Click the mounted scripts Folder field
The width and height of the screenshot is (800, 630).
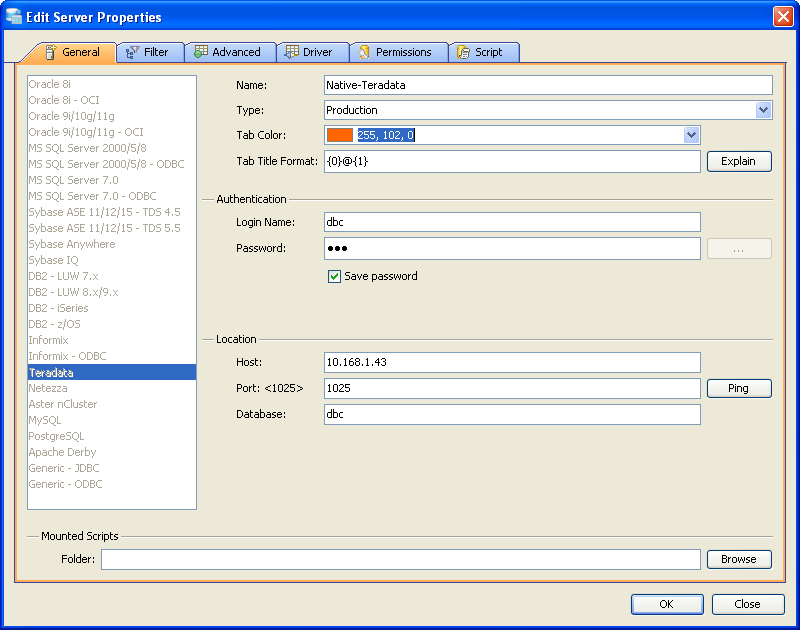pos(401,559)
